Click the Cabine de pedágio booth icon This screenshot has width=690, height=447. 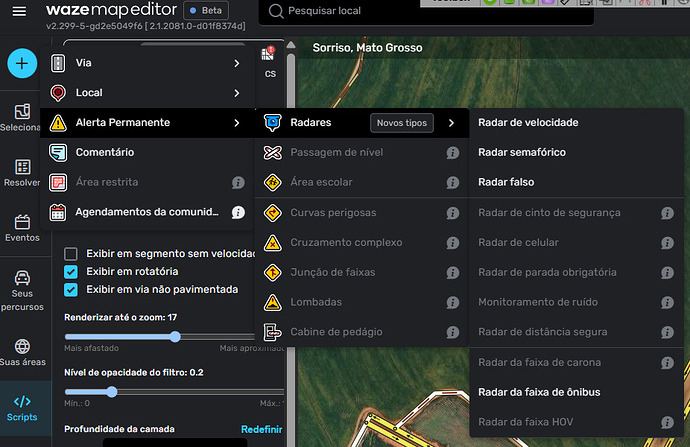click(x=272, y=332)
